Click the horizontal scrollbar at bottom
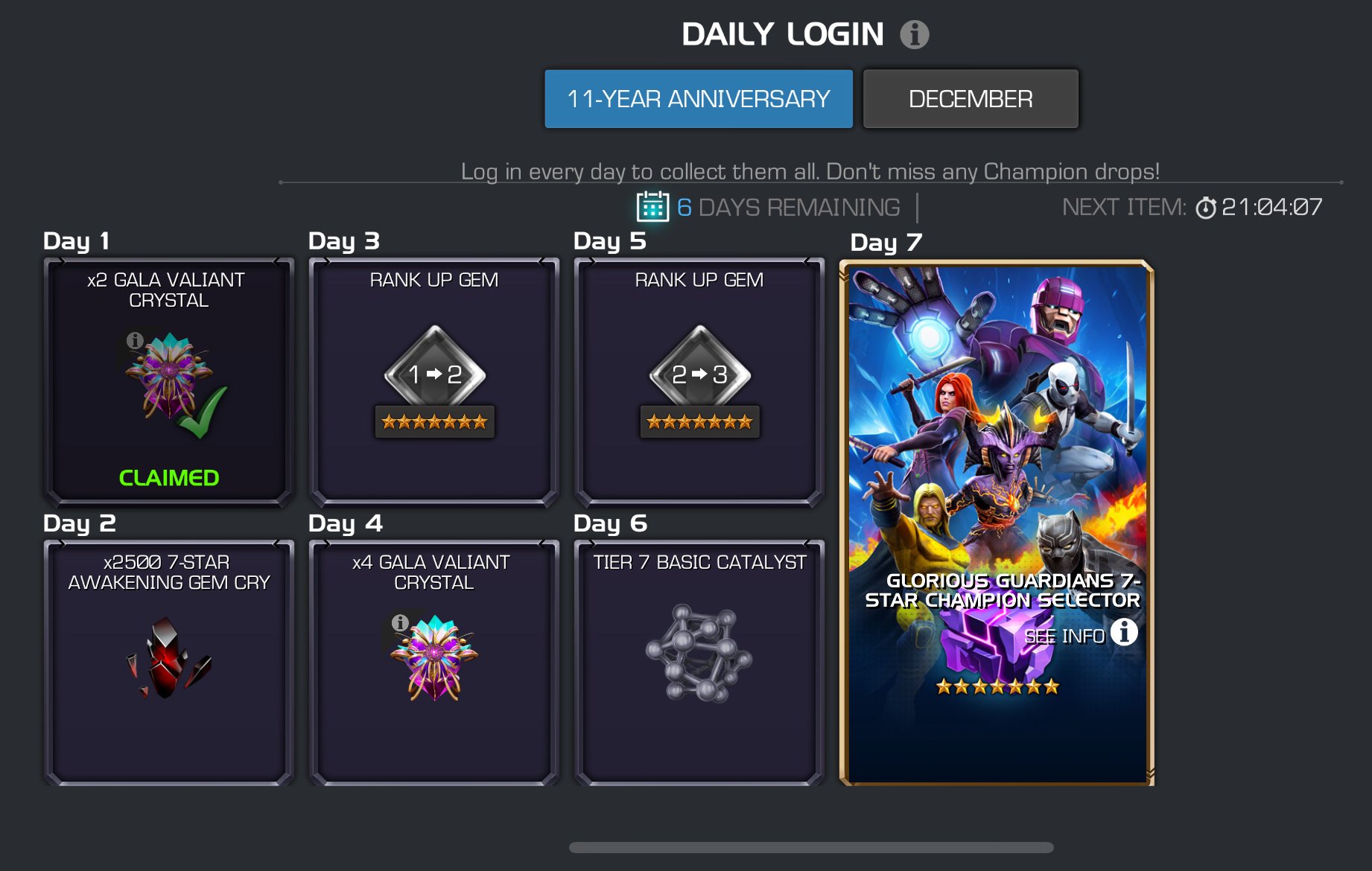 (x=811, y=847)
